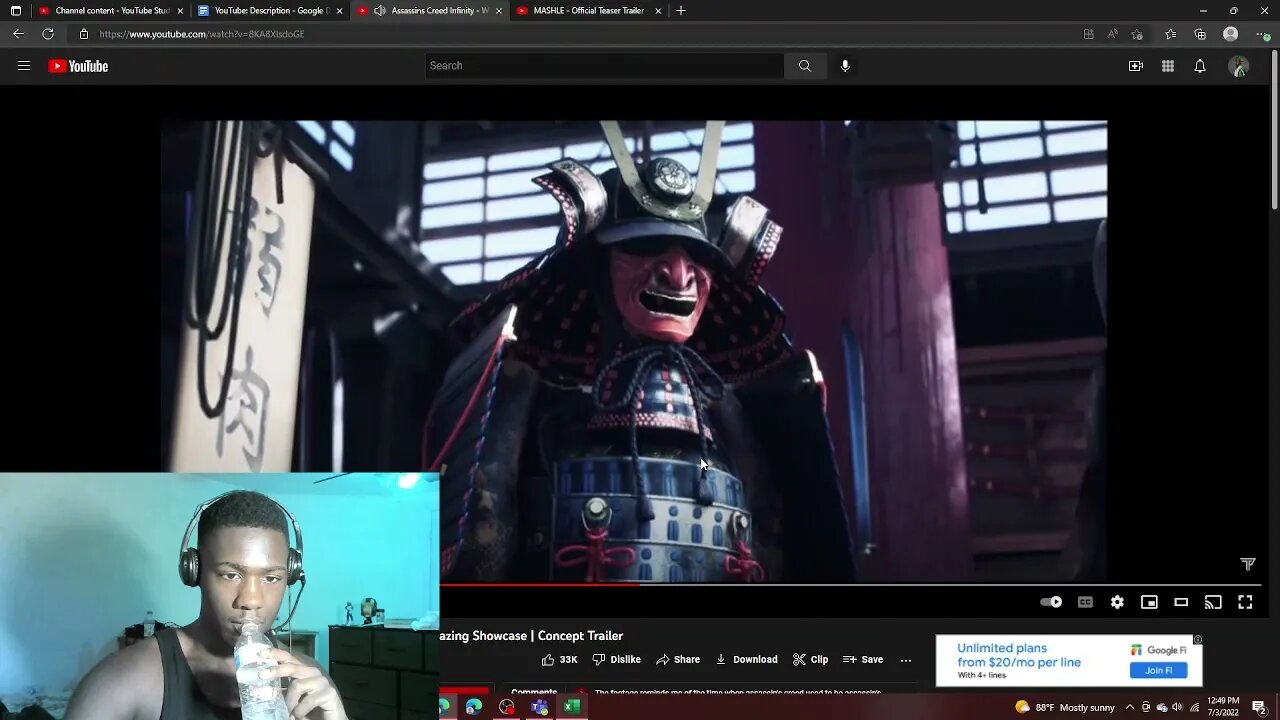The image size is (1280, 720).
Task: Seek using the red video progress bar
Action: click(x=540, y=584)
